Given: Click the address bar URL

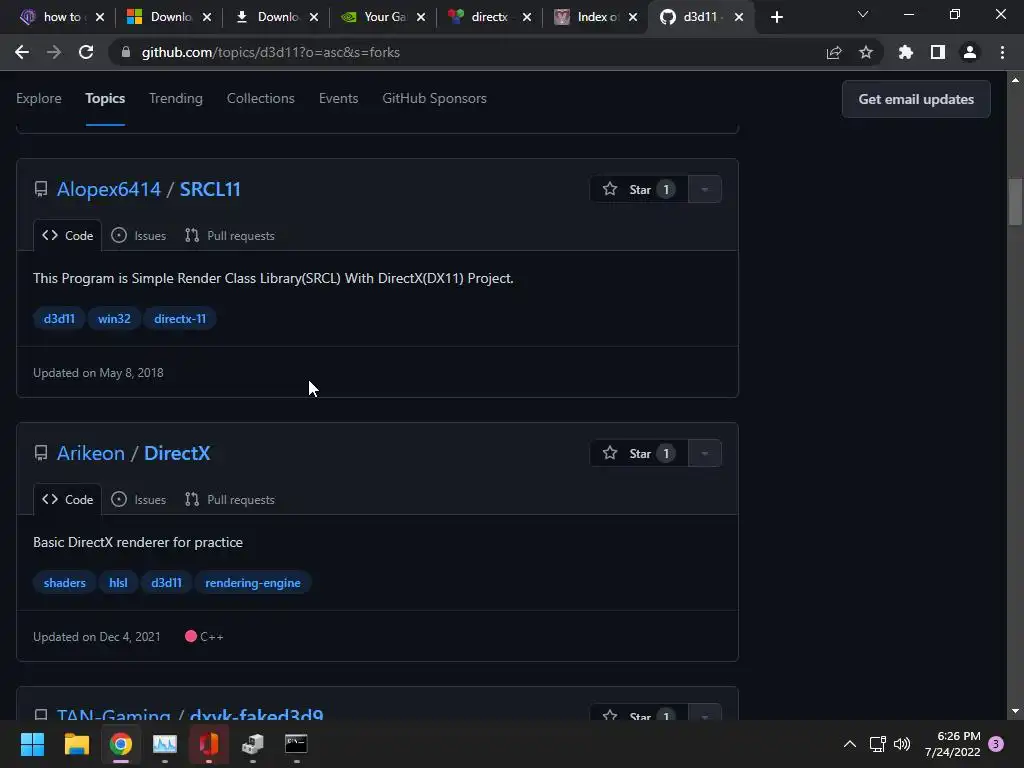Looking at the screenshot, I should pyautogui.click(x=270, y=52).
